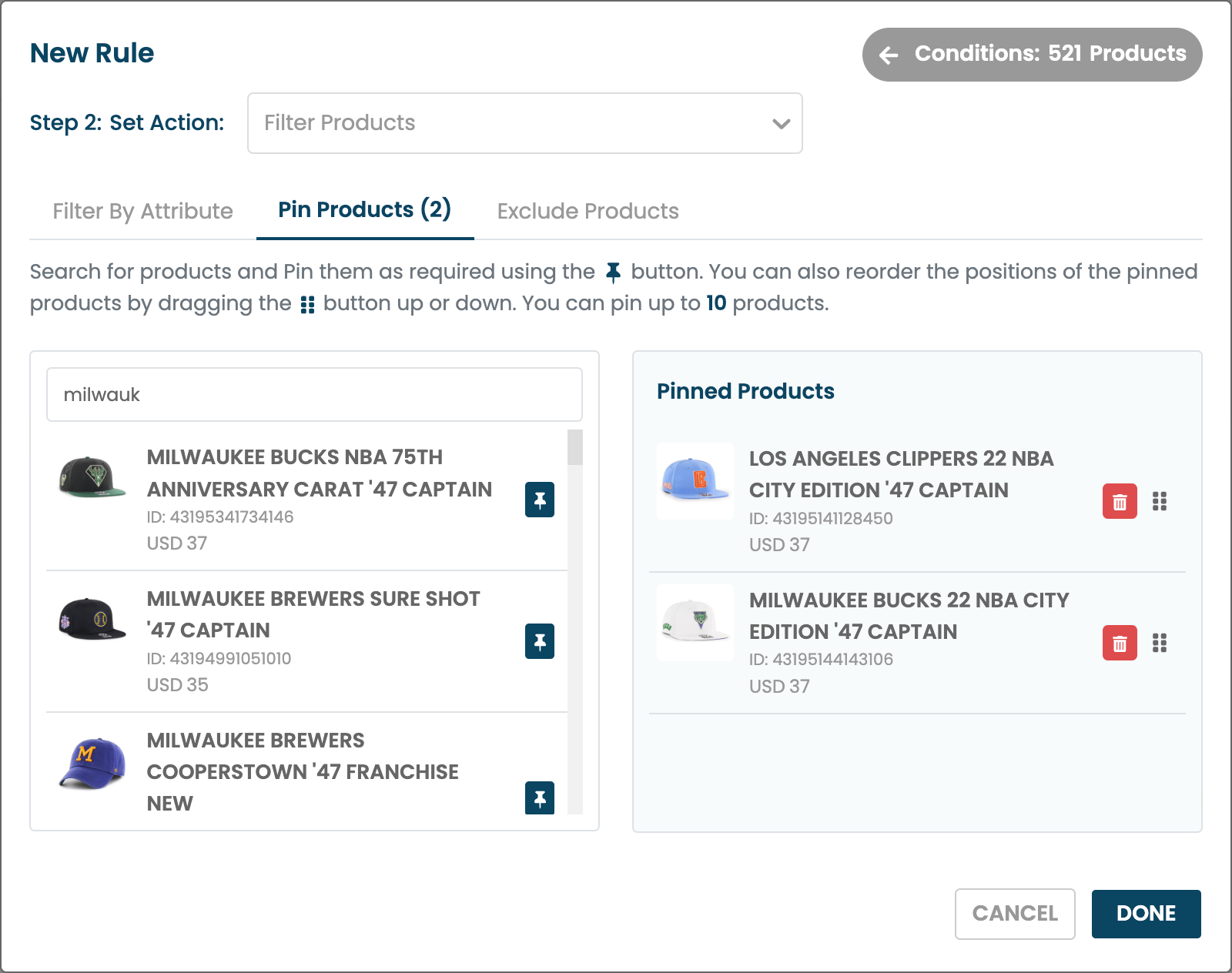The width and height of the screenshot is (1232, 973).
Task: Click the Cancel button
Action: point(1015,914)
